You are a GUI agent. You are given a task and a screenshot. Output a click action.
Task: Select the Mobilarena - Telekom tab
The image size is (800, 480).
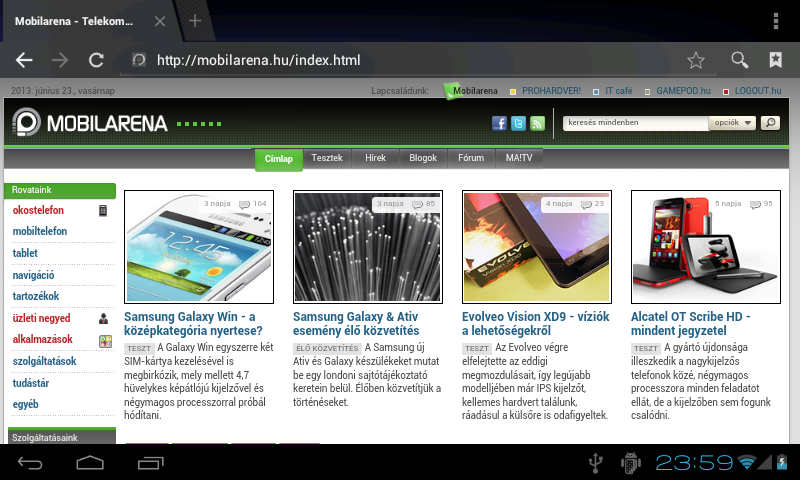(x=74, y=21)
